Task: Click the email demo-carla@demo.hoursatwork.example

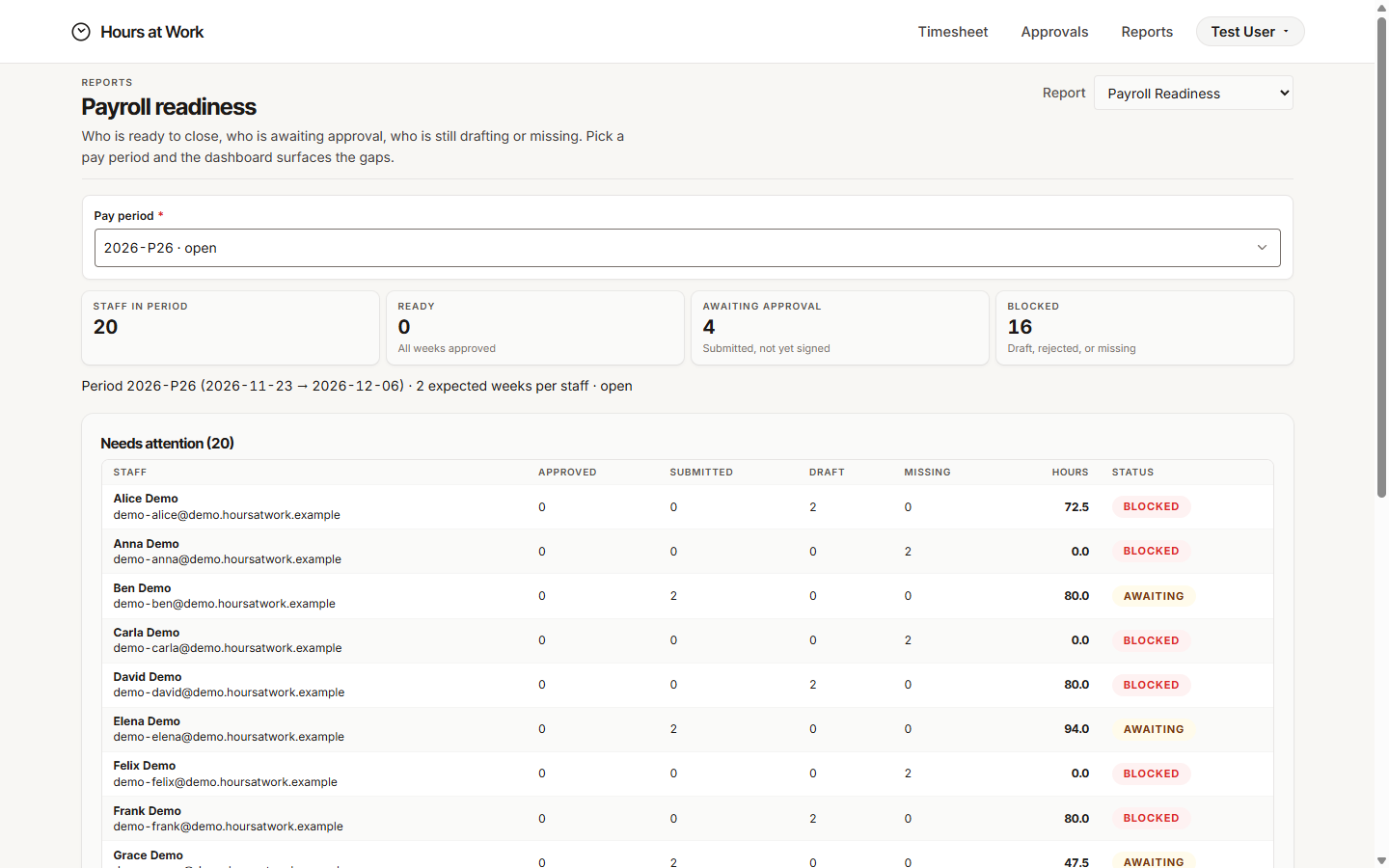Action: tap(227, 648)
